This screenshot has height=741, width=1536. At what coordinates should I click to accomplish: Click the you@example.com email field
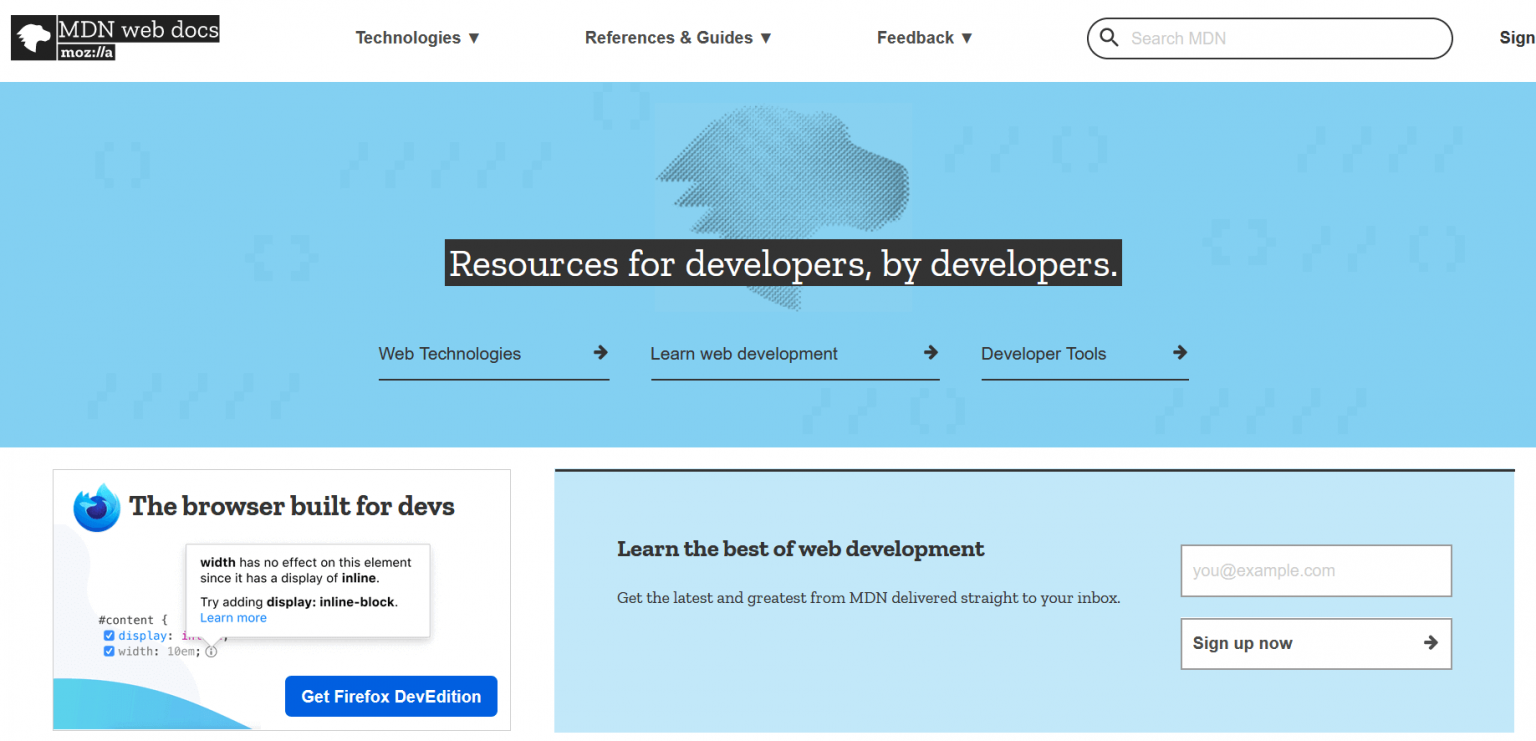coord(1315,571)
